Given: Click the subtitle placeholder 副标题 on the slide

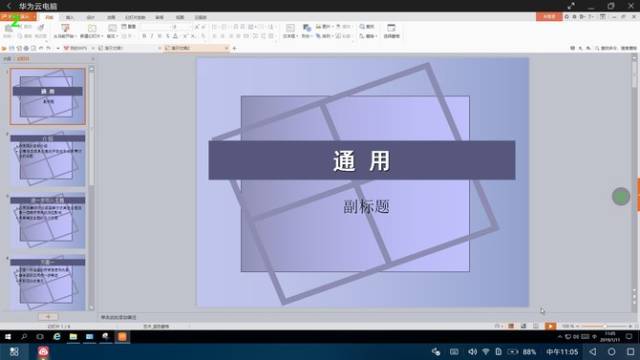Looking at the screenshot, I should (366, 207).
